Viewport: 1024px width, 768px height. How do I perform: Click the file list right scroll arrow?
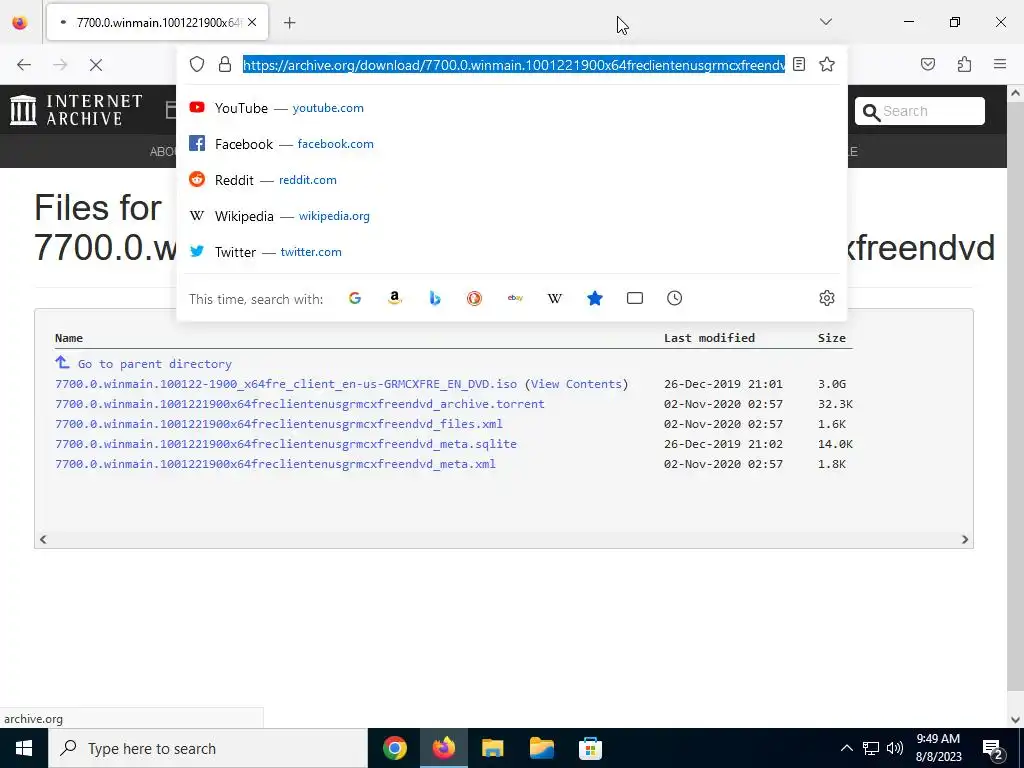click(965, 539)
